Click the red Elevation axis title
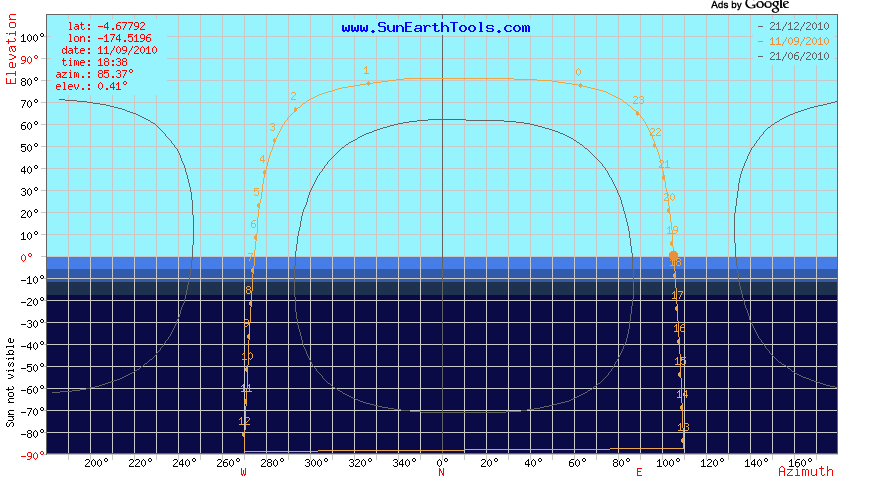Viewport: 871px width, 482px height. [x=11, y=49]
